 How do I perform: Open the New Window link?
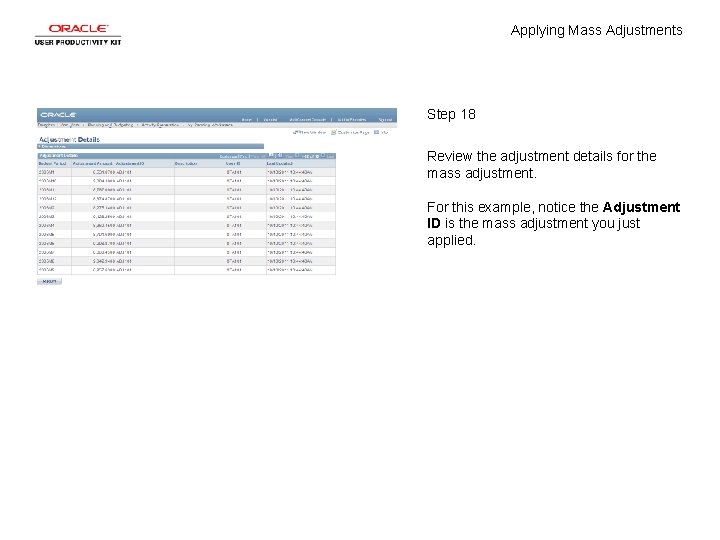[x=309, y=133]
